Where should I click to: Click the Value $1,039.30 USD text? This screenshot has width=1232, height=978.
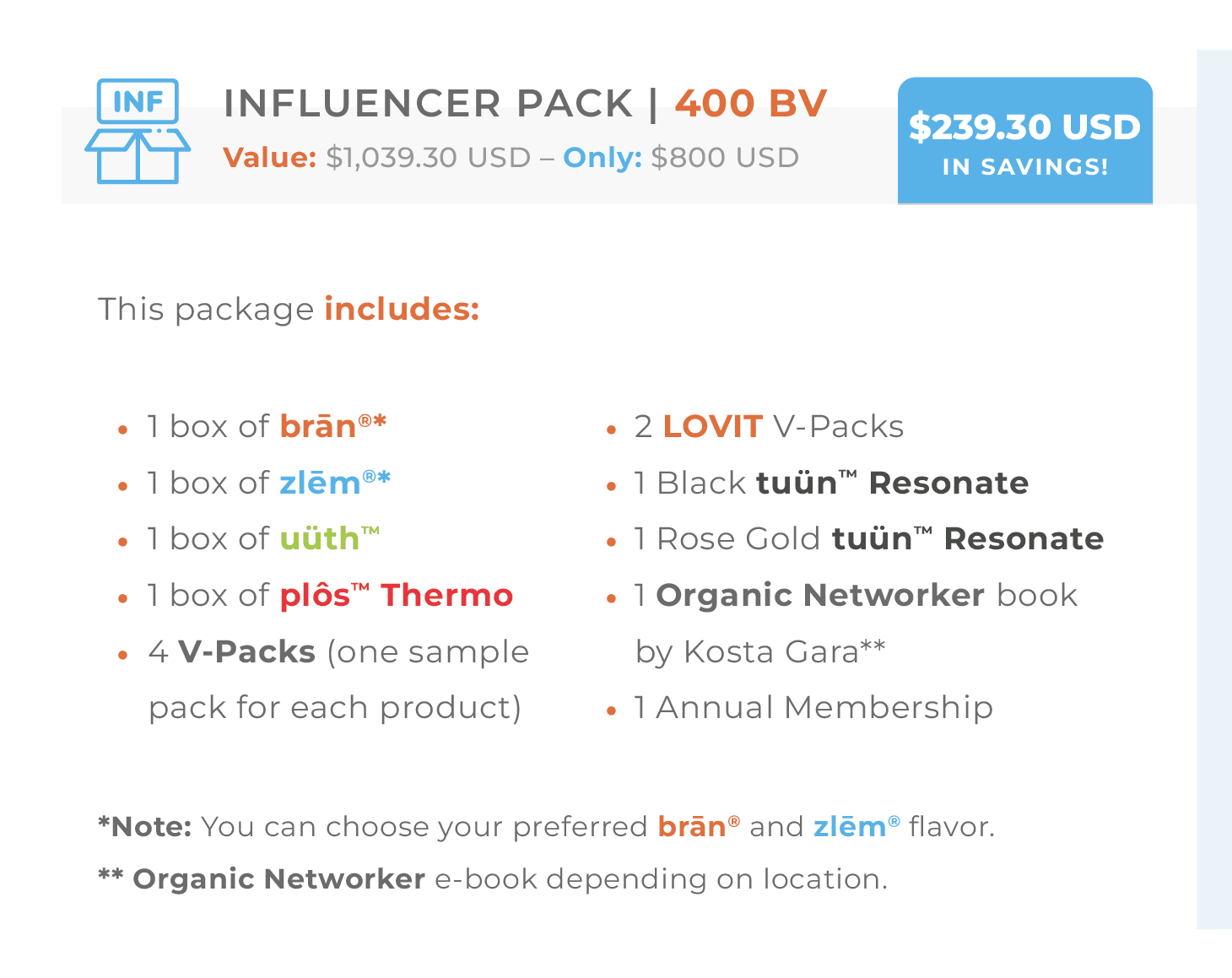(x=377, y=158)
